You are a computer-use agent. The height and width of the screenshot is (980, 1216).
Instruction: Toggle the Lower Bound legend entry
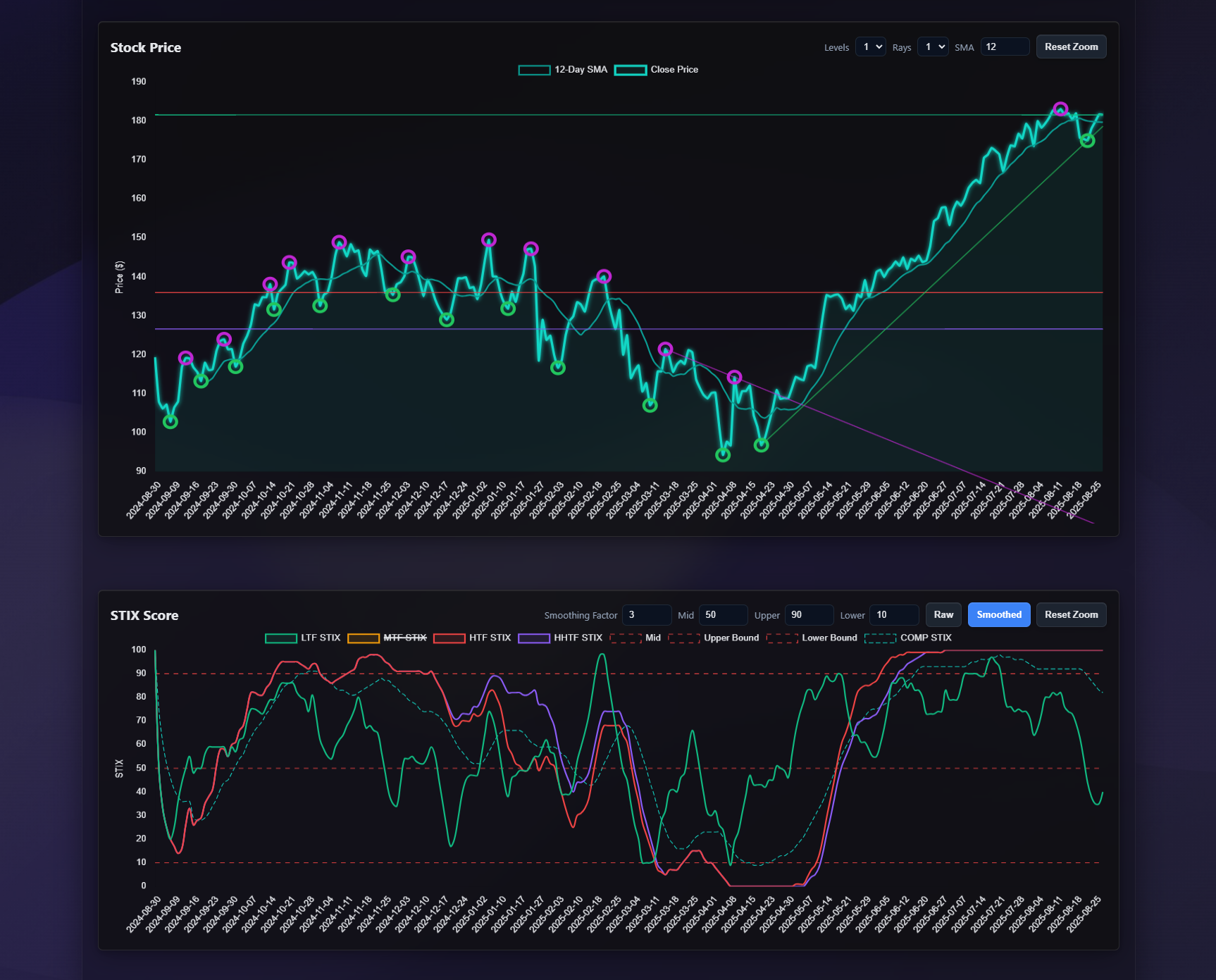point(812,638)
